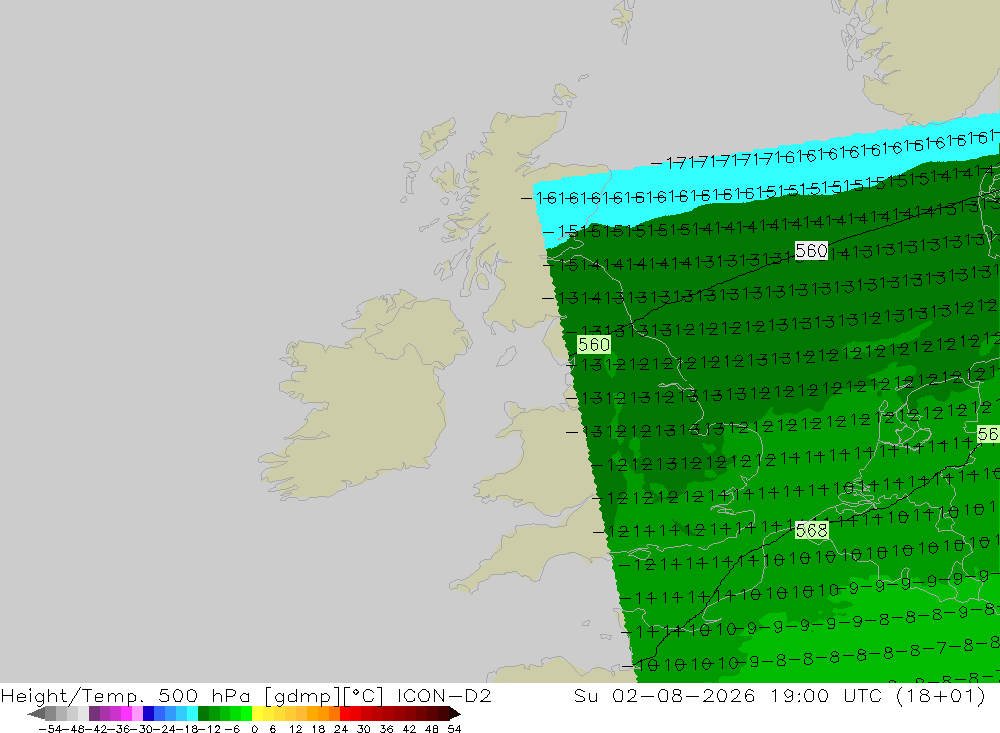1000x733 pixels.
Task: Click the '(18+01)' forecast run label
Action: coord(941,695)
